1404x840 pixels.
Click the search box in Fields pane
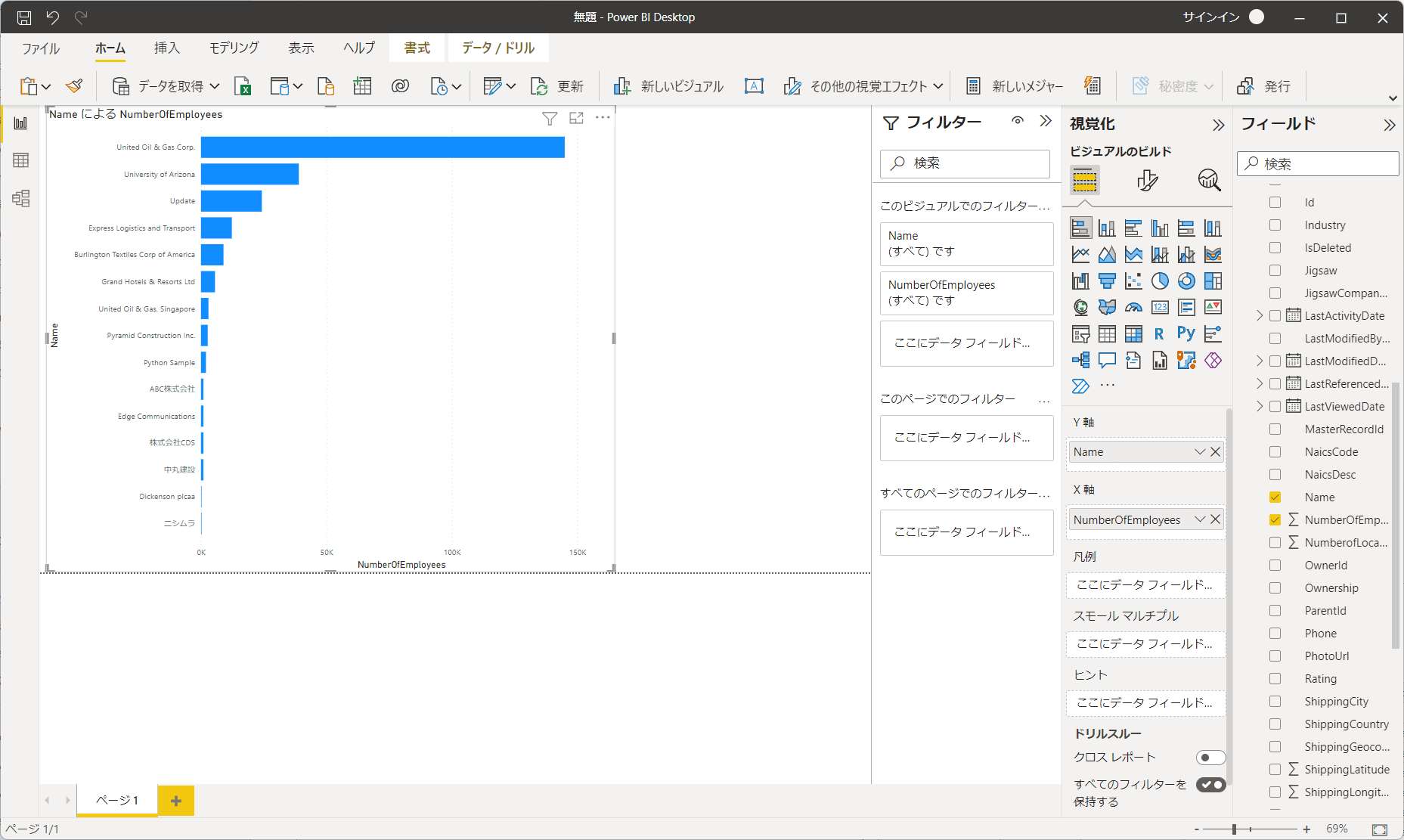point(1318,164)
